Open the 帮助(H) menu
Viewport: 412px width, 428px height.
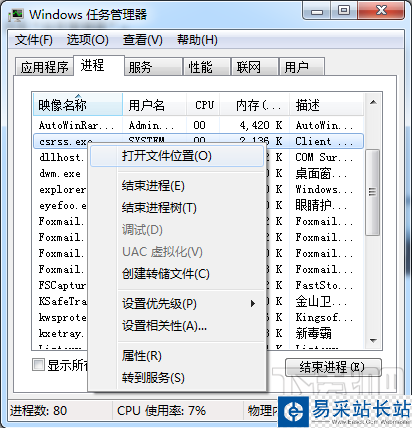[197, 40]
